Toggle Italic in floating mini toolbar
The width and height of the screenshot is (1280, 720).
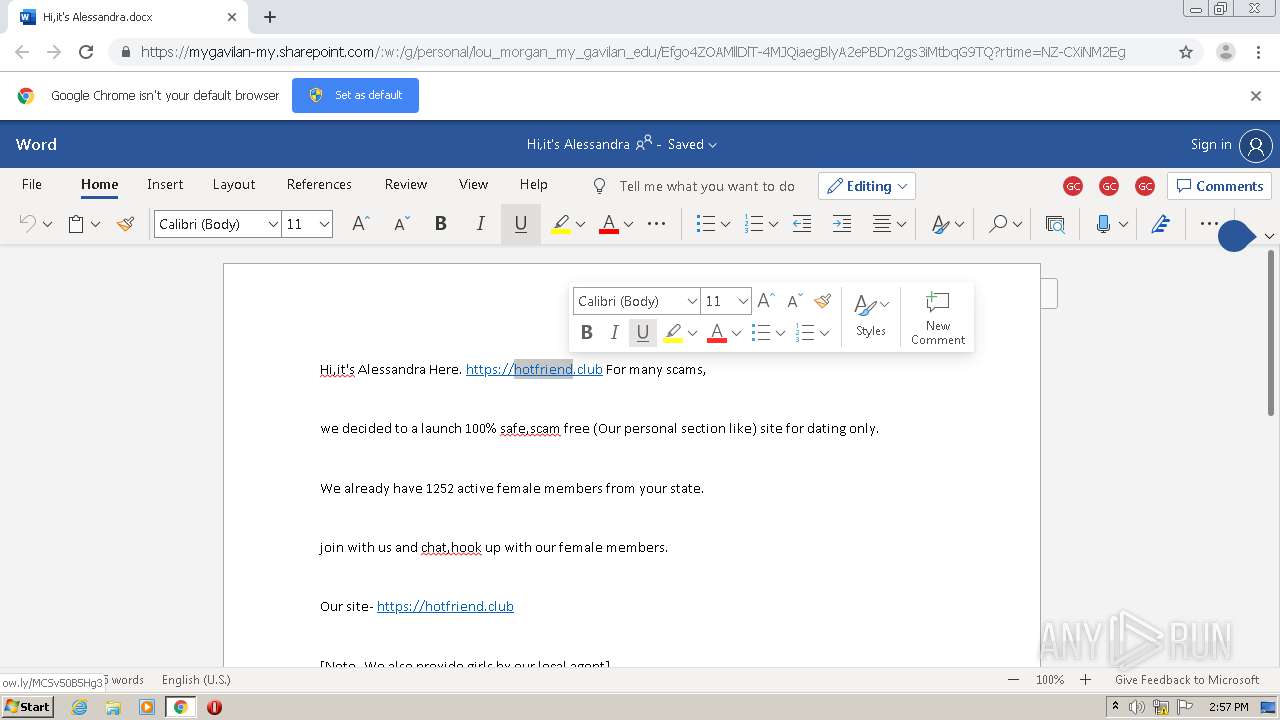[615, 332]
